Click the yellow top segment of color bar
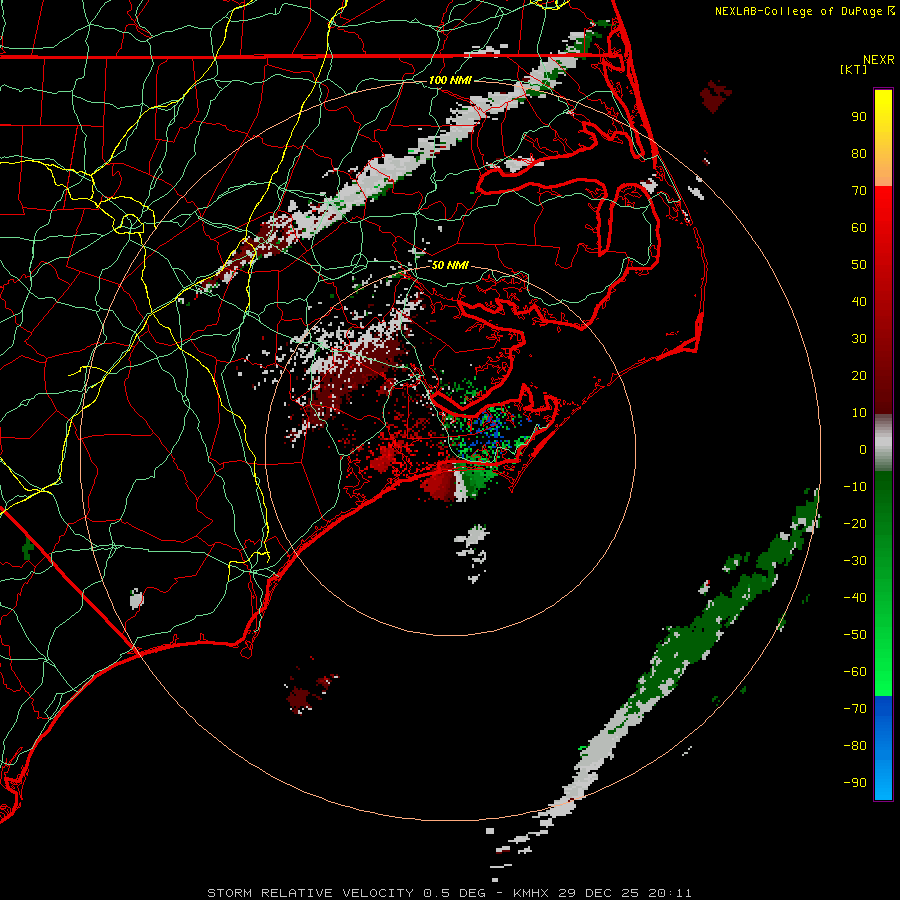 883,138
